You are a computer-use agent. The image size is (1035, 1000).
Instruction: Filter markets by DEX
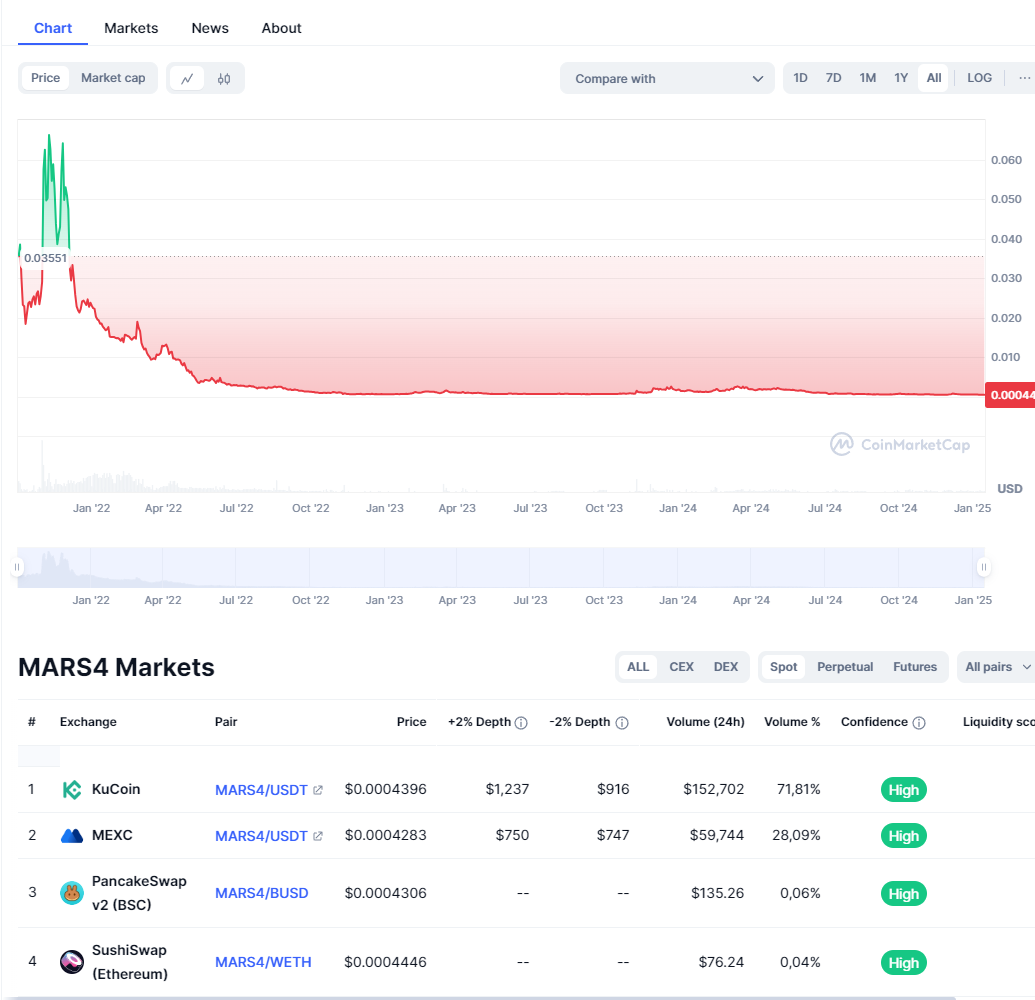[x=725, y=667]
